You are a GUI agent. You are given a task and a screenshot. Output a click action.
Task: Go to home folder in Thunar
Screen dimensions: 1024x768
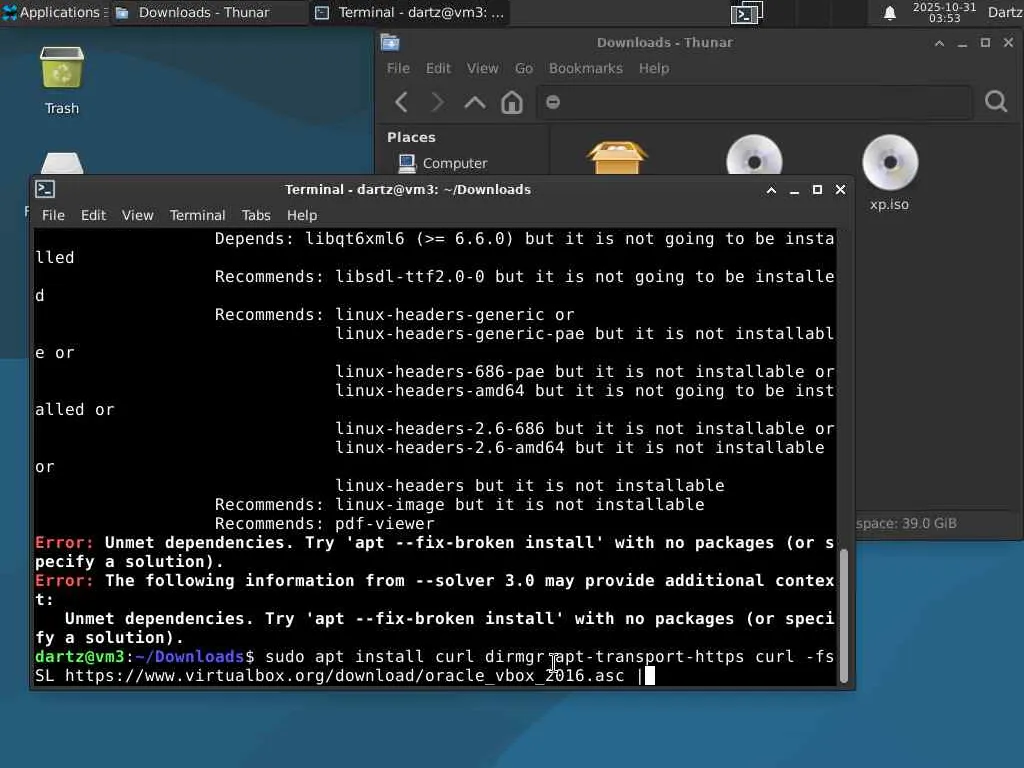[511, 102]
